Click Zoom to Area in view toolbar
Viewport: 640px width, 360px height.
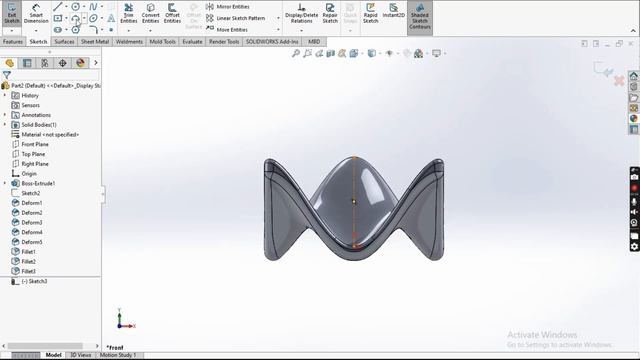click(307, 53)
